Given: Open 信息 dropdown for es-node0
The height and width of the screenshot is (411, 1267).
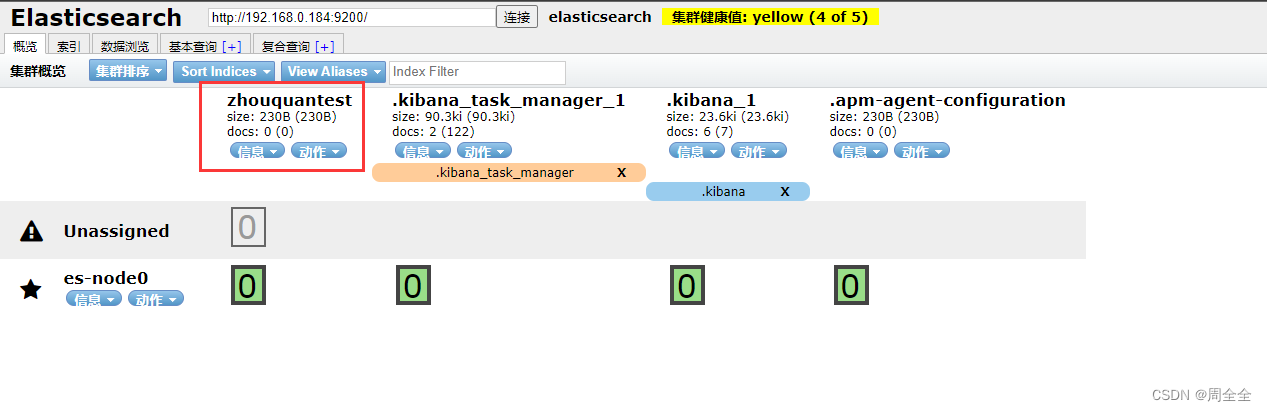Looking at the screenshot, I should click(x=94, y=299).
